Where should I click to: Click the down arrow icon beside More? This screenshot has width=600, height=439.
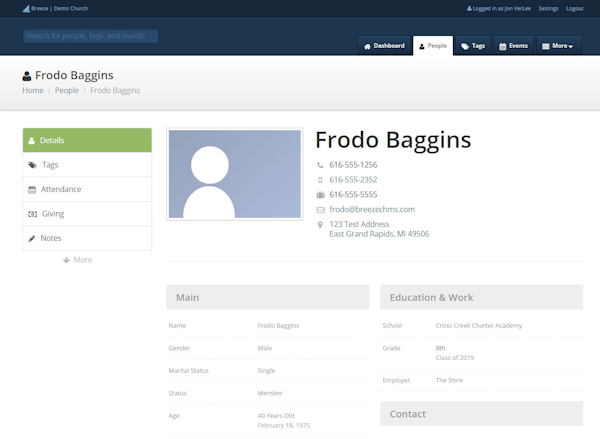click(x=66, y=260)
